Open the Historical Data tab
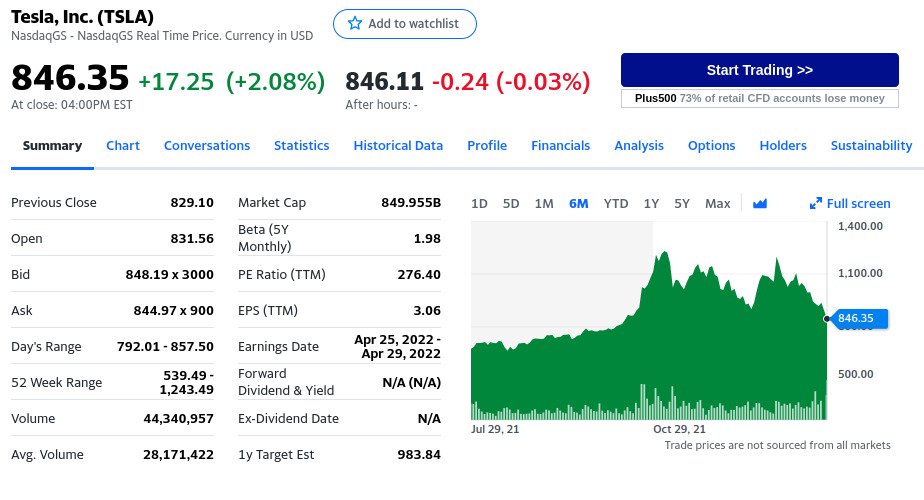This screenshot has height=500, width=924. pyautogui.click(x=398, y=146)
